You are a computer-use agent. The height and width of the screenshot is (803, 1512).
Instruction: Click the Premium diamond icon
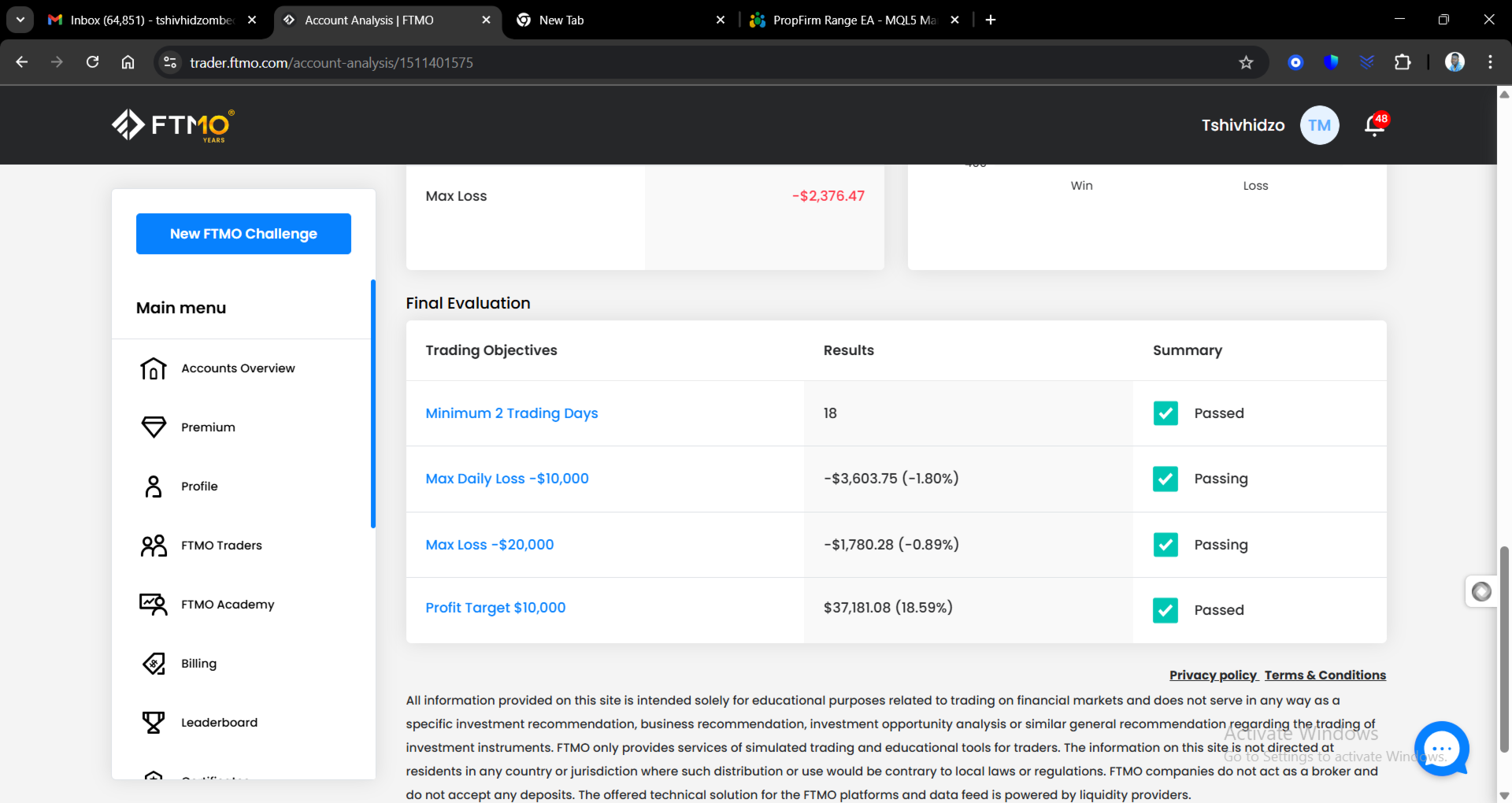tap(154, 427)
